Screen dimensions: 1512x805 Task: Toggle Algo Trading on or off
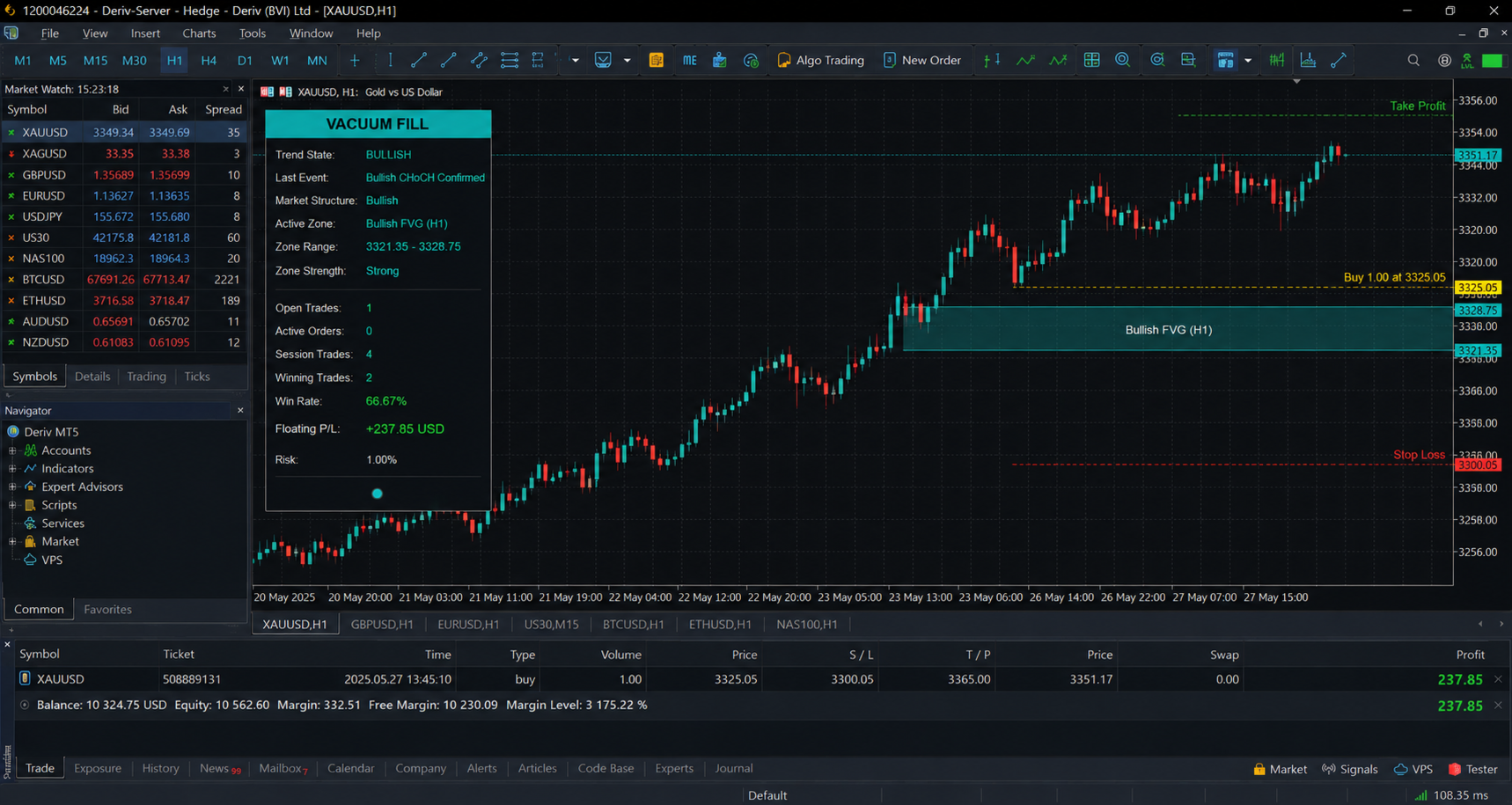pyautogui.click(x=820, y=61)
